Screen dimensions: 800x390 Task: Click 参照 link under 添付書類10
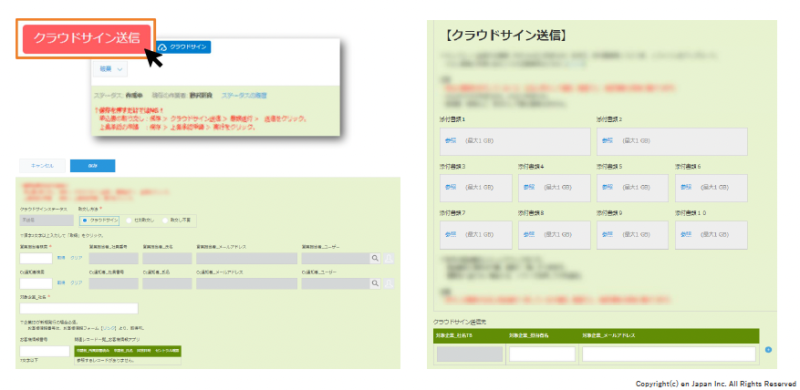(686, 234)
